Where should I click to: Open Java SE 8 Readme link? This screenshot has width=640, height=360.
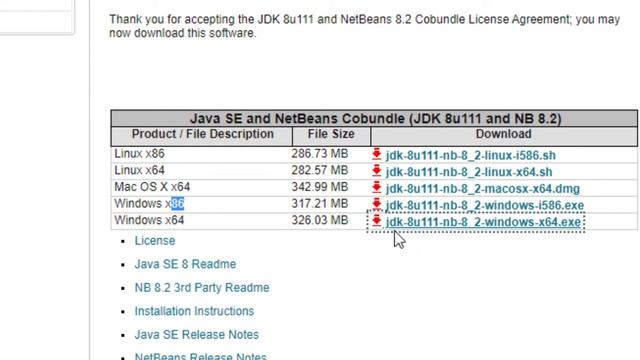tap(185, 264)
